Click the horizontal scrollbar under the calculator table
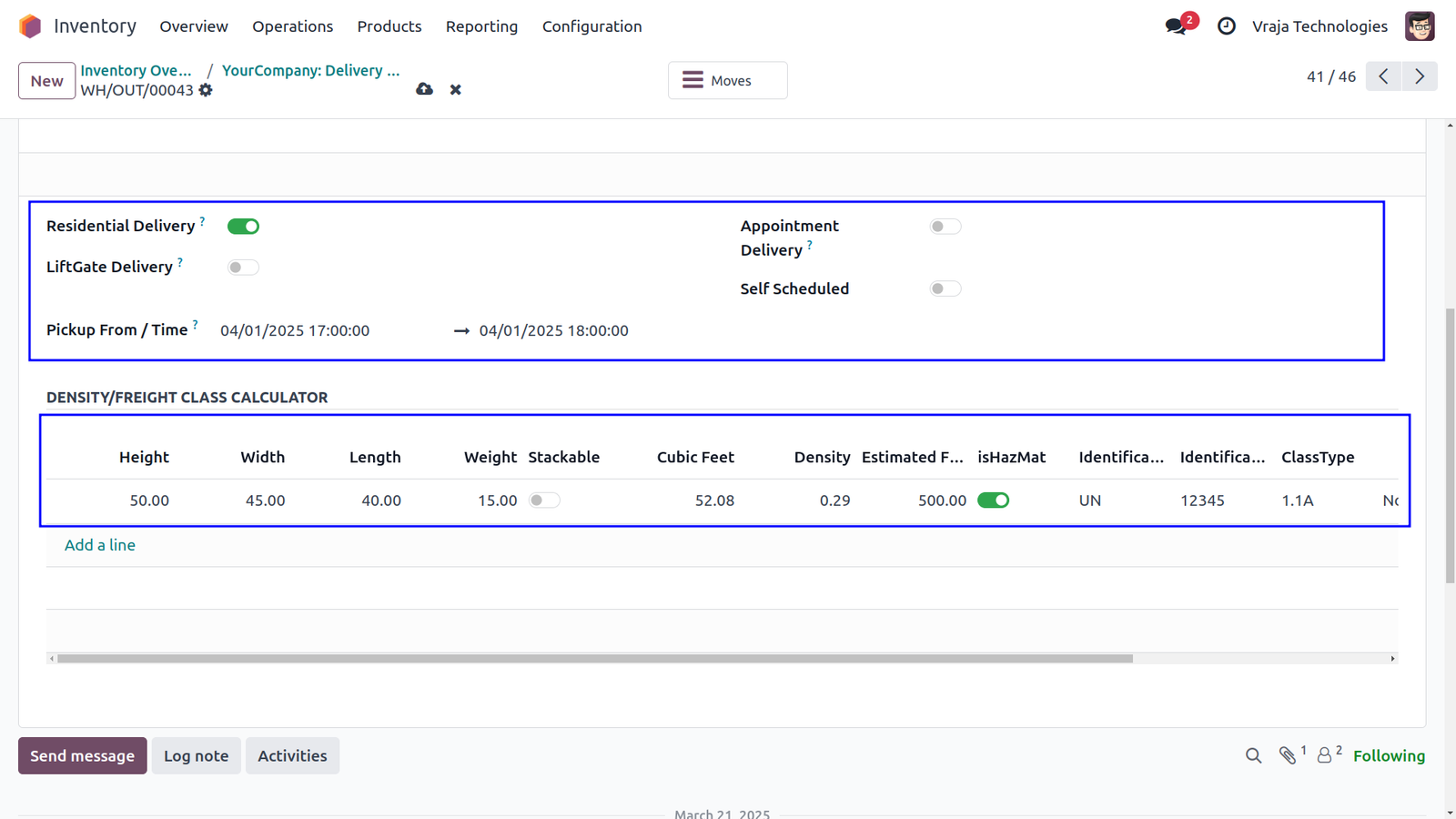The width and height of the screenshot is (1456, 819). pos(595,658)
